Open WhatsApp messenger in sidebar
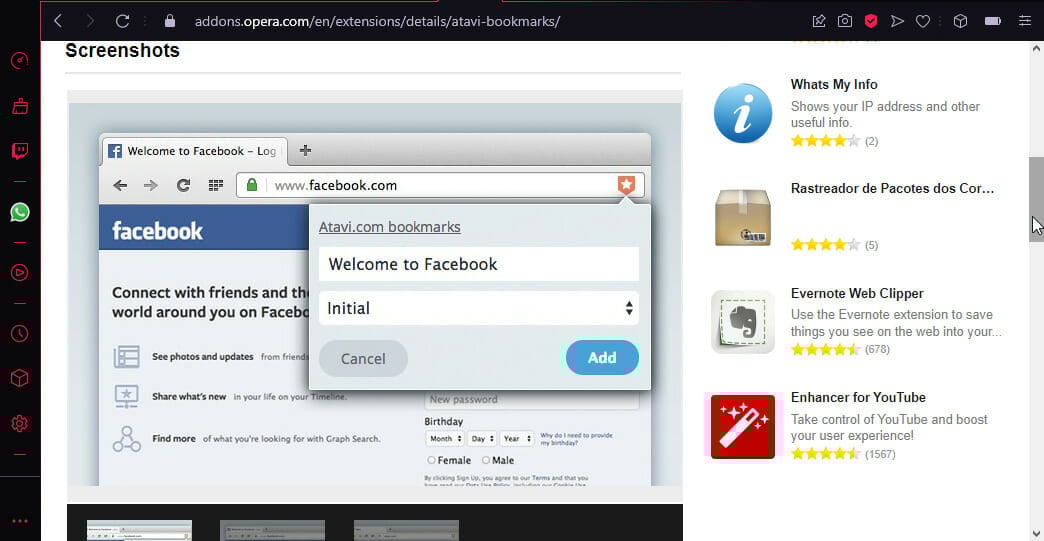The height and width of the screenshot is (541, 1044). coord(20,212)
